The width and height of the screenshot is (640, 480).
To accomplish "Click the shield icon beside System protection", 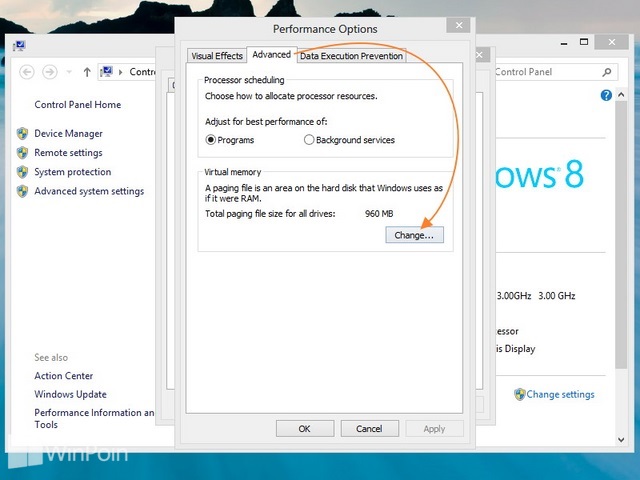I will (x=22, y=172).
